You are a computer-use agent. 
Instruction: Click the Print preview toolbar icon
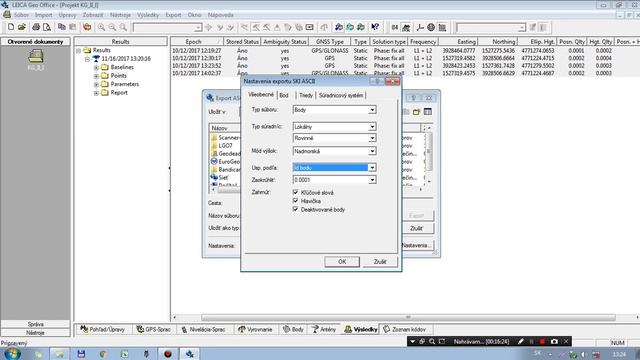point(47,27)
